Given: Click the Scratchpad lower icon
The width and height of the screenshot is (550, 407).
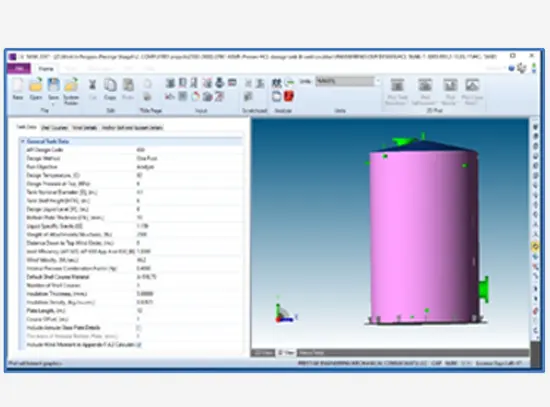Looking at the screenshot, I should pyautogui.click(x=248, y=96).
